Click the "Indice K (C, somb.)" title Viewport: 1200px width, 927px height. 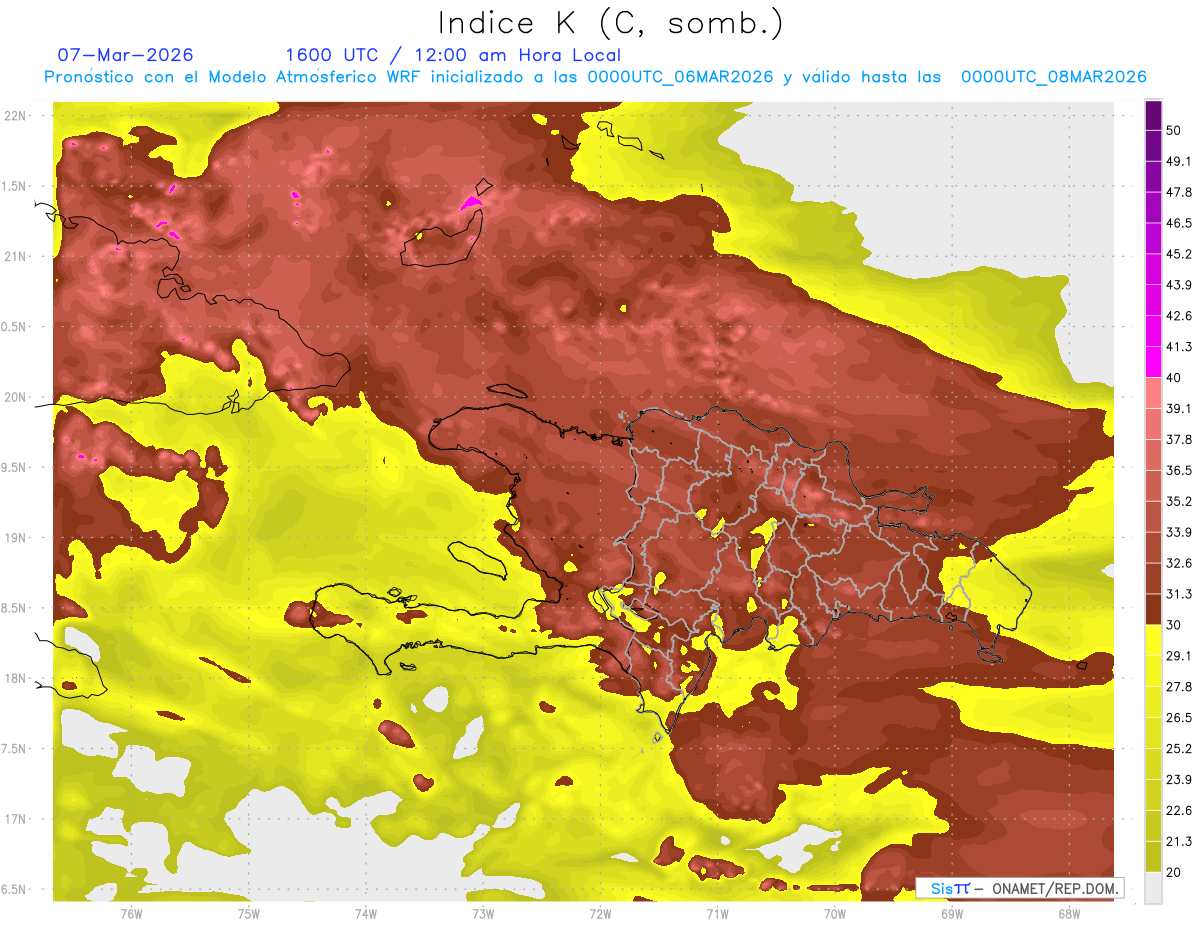pos(611,24)
